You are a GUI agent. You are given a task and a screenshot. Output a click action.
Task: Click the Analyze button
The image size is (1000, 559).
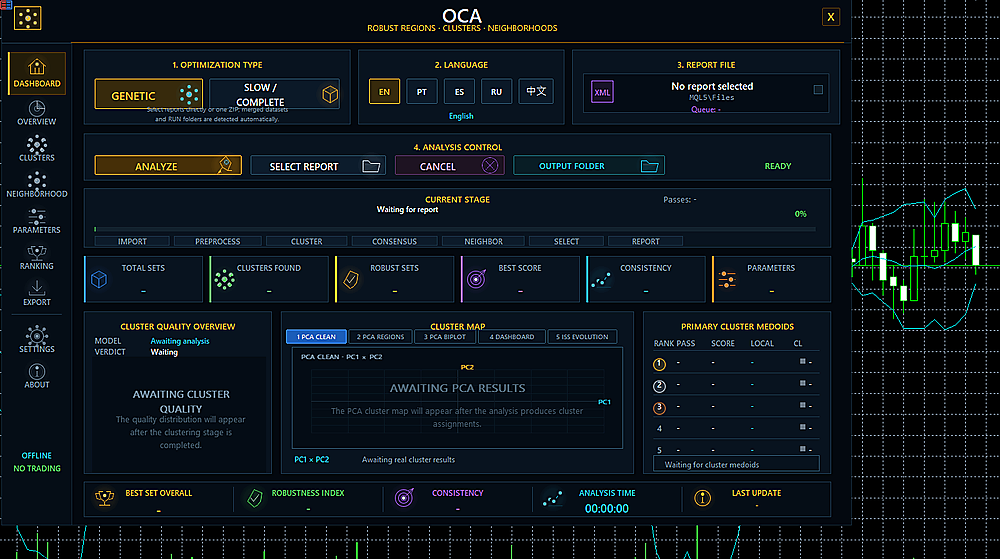[x=168, y=166]
